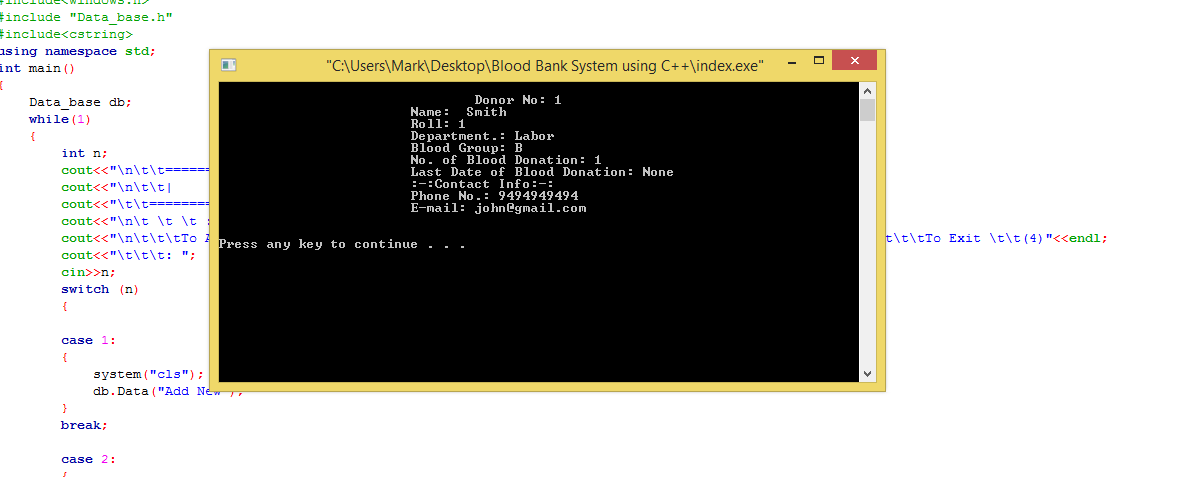Click the 'int n;' code line
The height and width of the screenshot is (477, 1201).
click(x=84, y=153)
